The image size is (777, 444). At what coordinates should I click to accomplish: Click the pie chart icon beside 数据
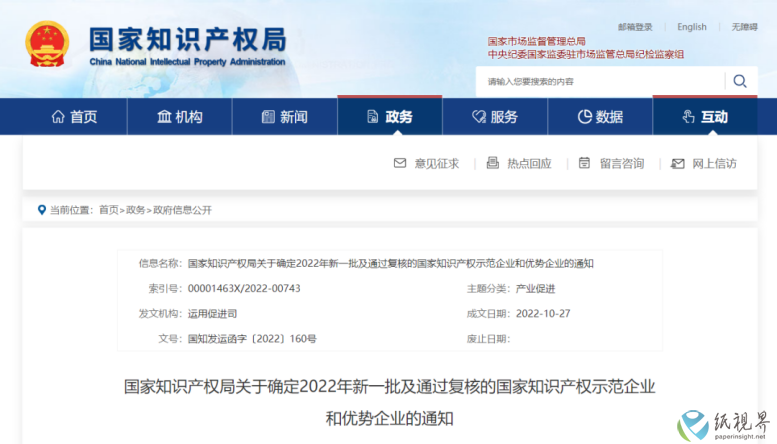(585, 117)
